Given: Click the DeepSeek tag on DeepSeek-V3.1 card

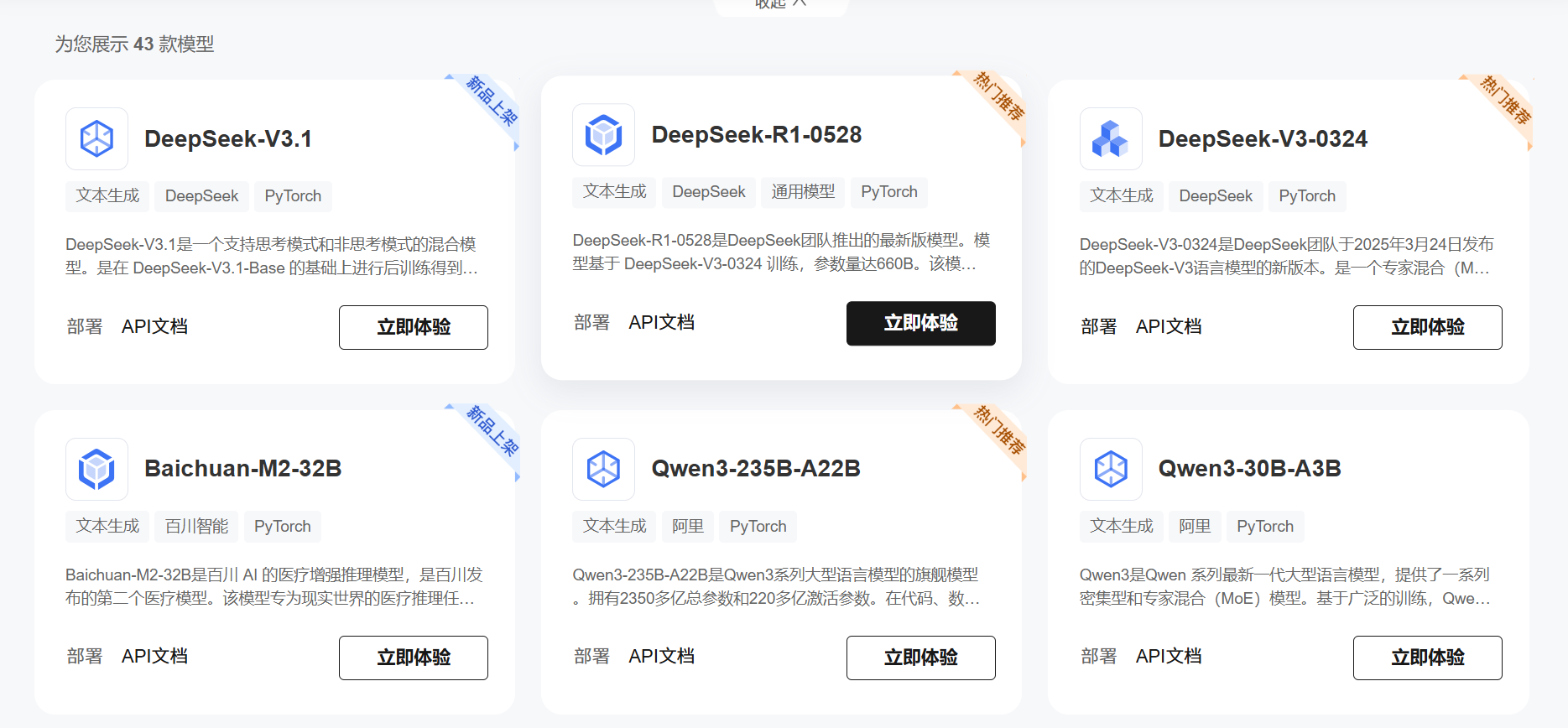Looking at the screenshot, I should click(201, 195).
